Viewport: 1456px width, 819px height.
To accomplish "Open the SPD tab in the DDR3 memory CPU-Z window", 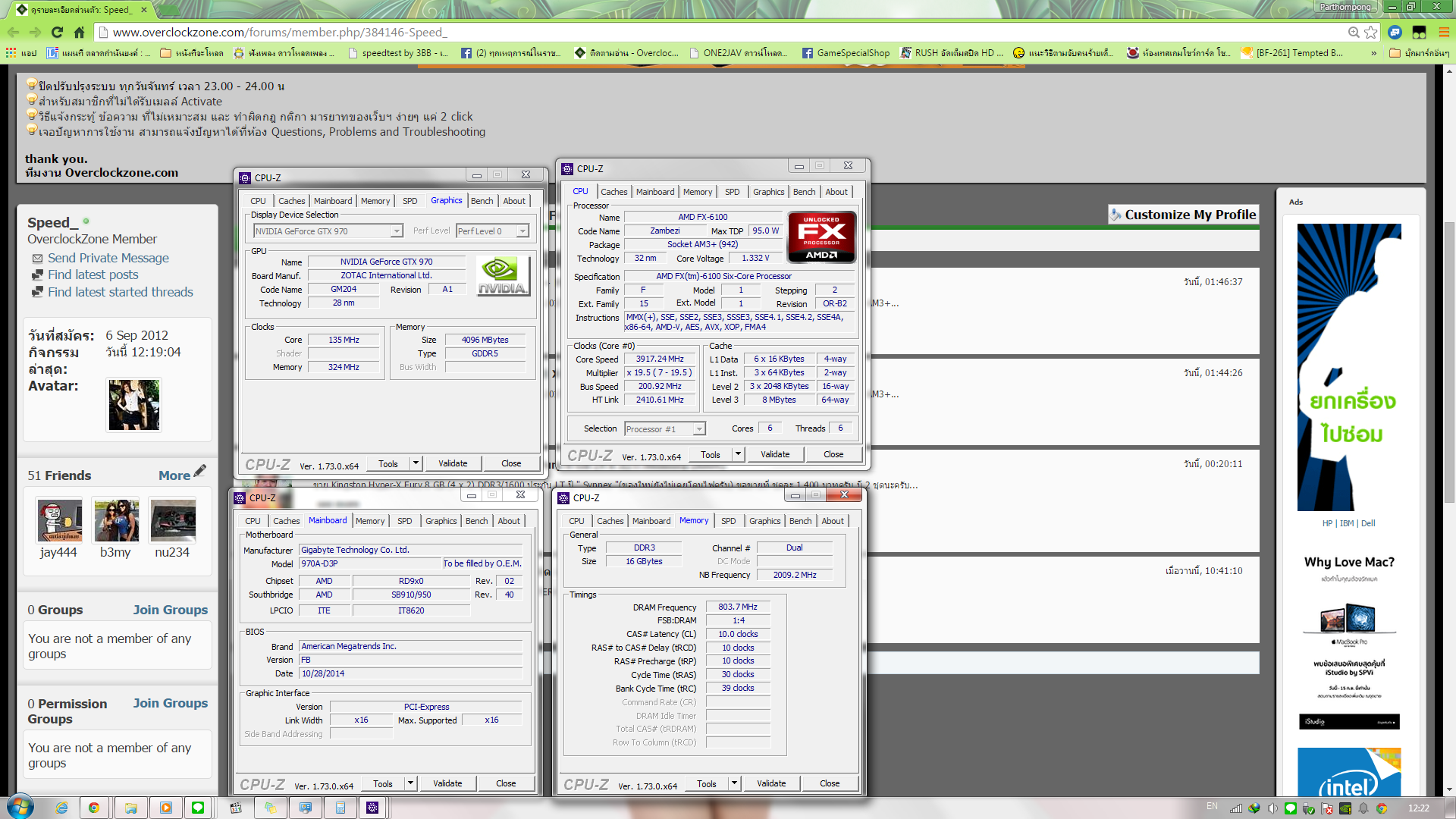I will pyautogui.click(x=728, y=521).
